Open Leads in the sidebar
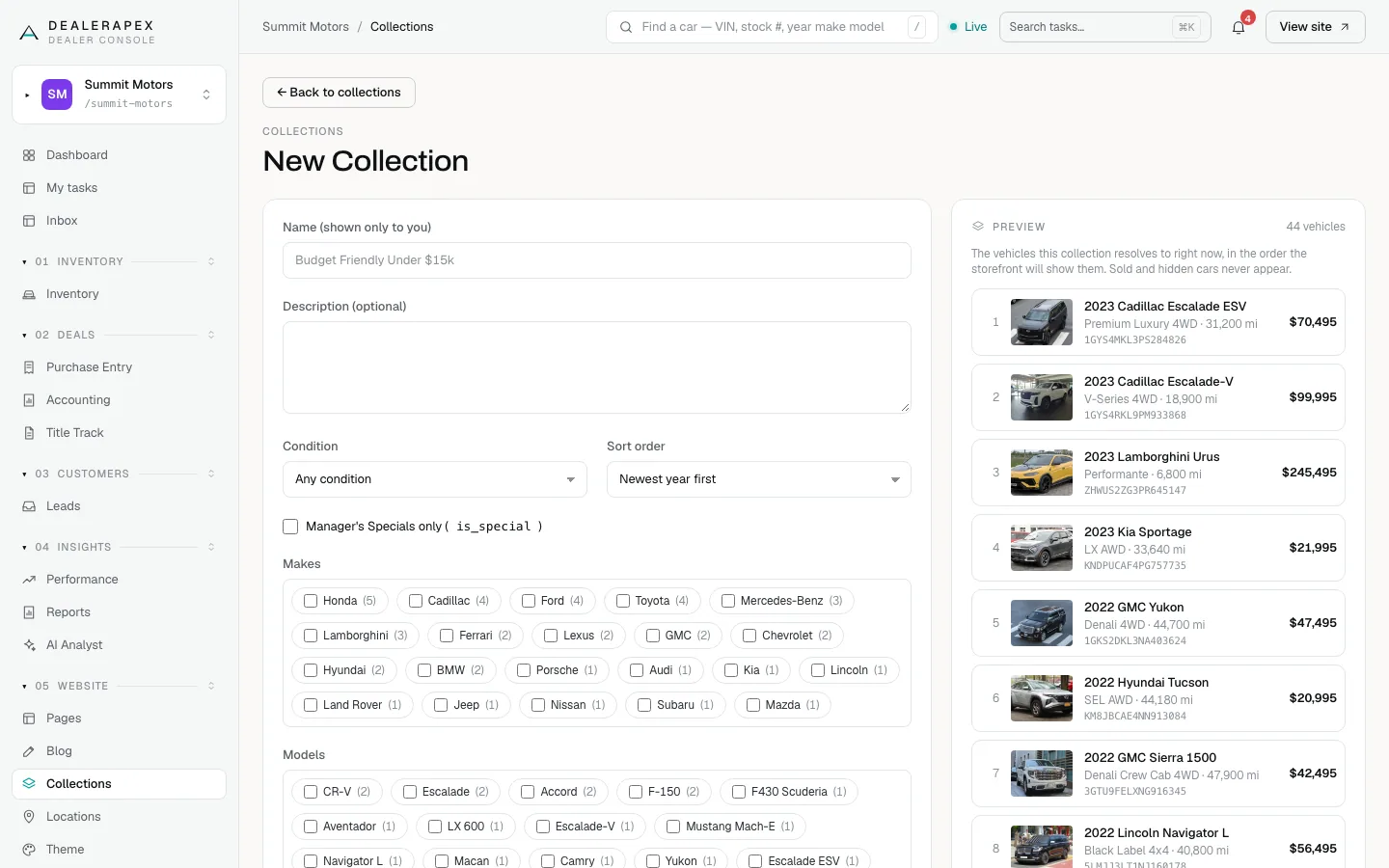 [119, 506]
